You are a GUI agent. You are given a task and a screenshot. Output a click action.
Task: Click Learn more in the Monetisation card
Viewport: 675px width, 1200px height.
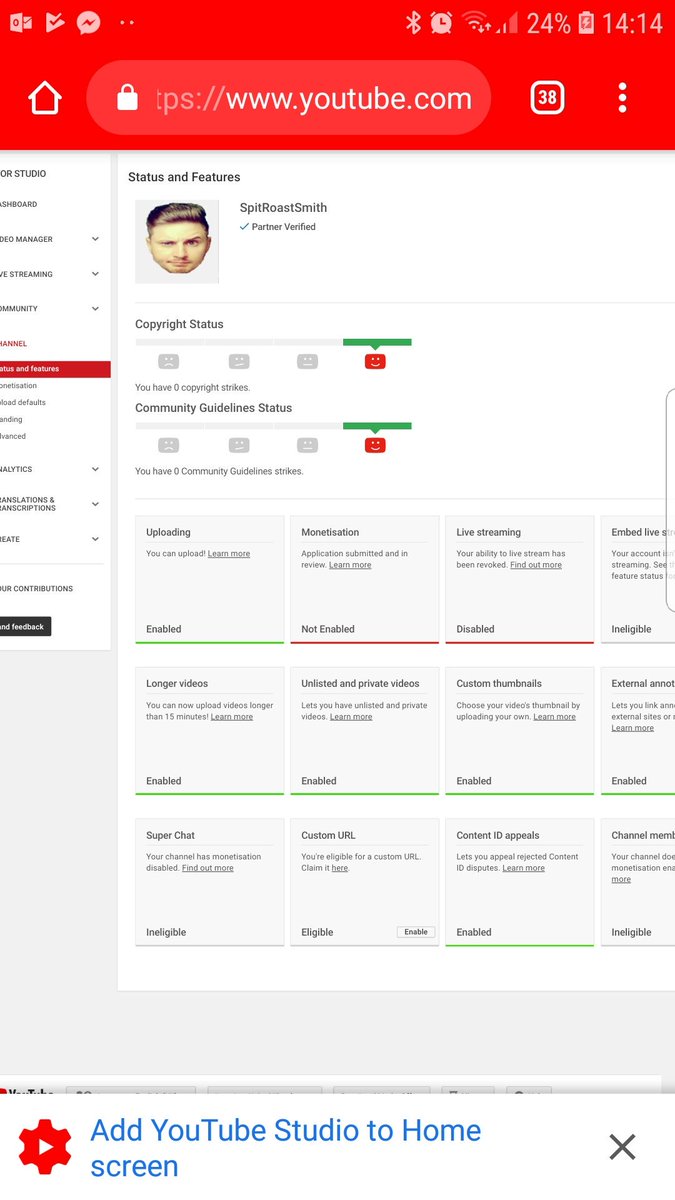click(350, 565)
